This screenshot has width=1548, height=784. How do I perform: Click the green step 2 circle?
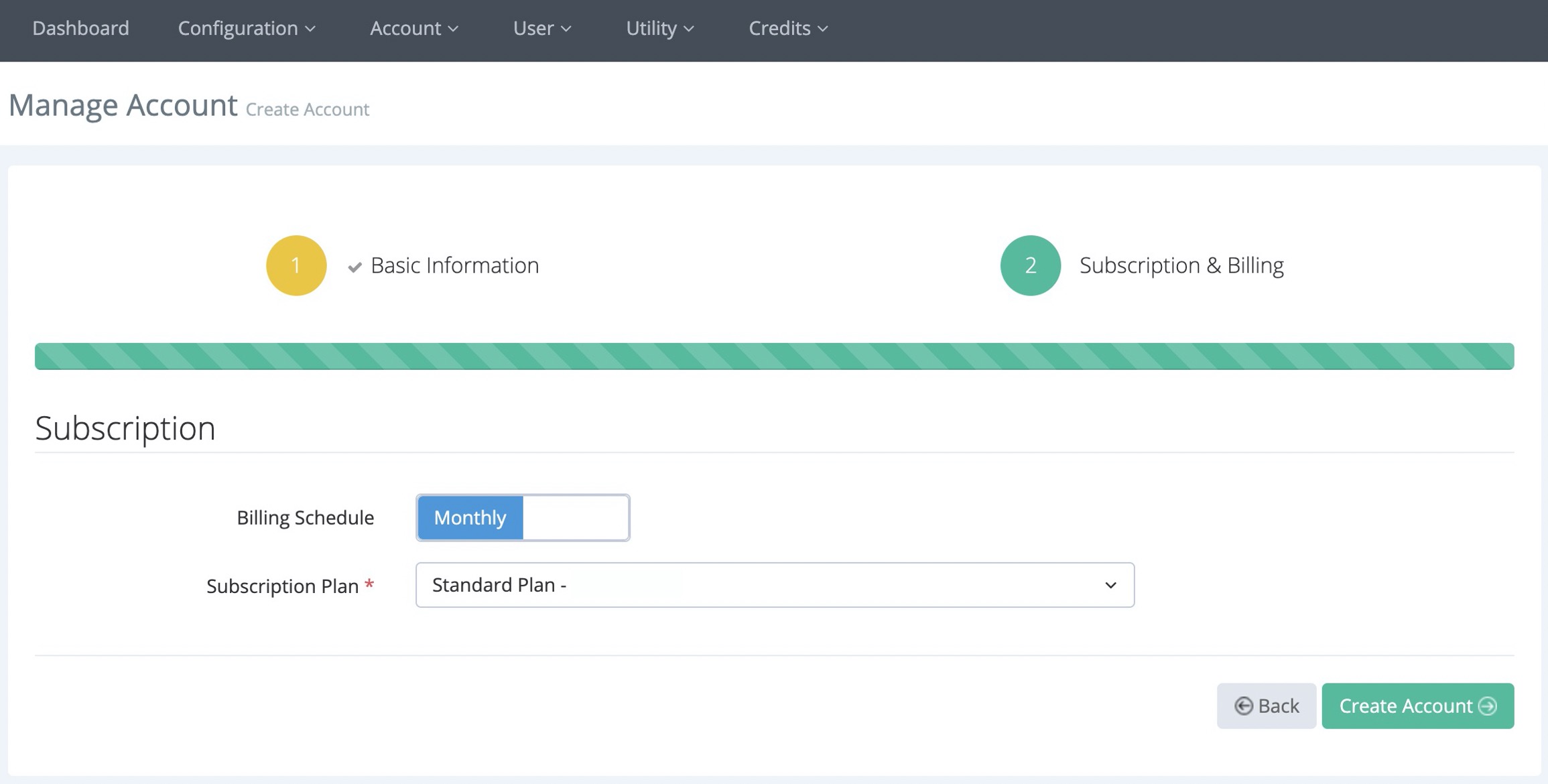pyautogui.click(x=1030, y=265)
